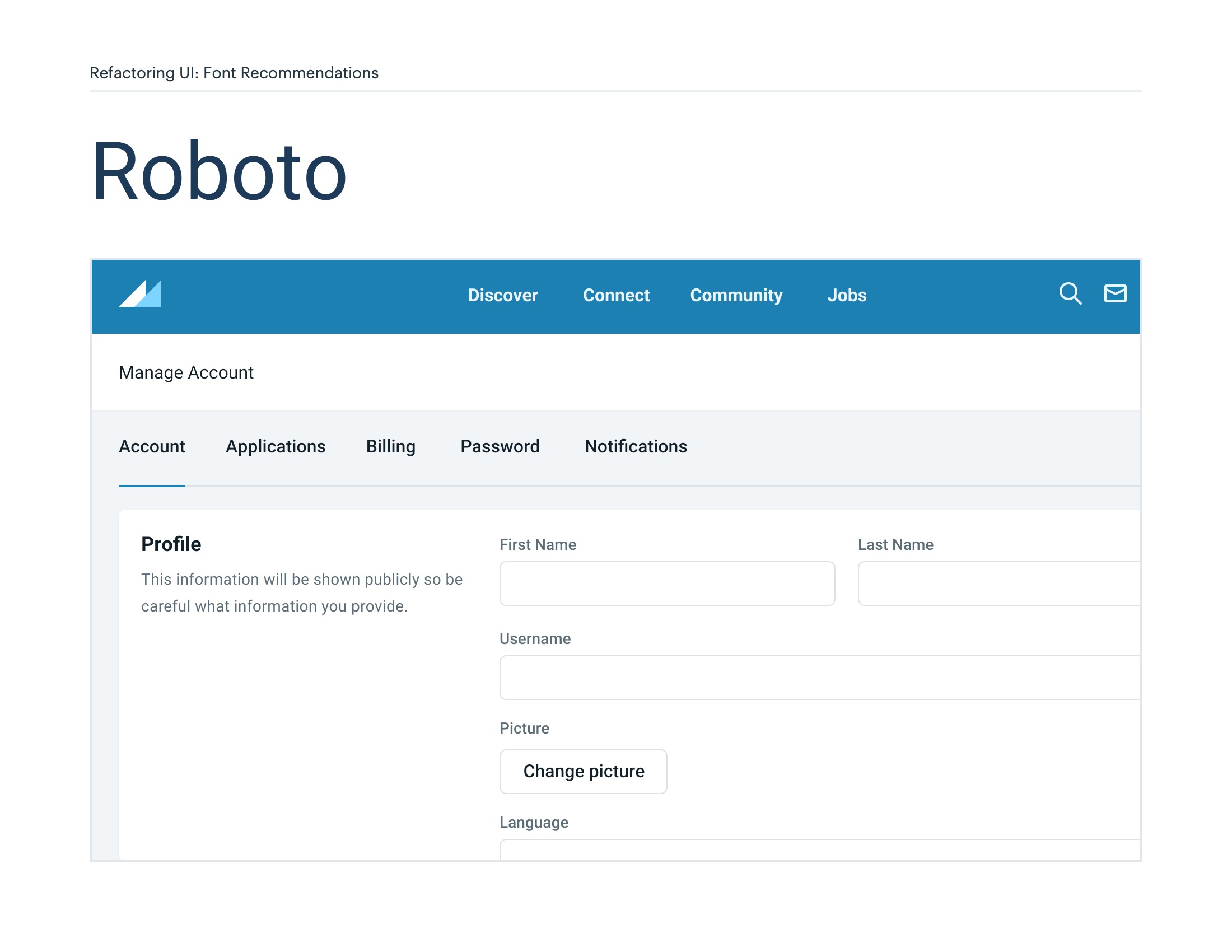Open the Billing tab
The width and height of the screenshot is (1232, 952).
(390, 446)
